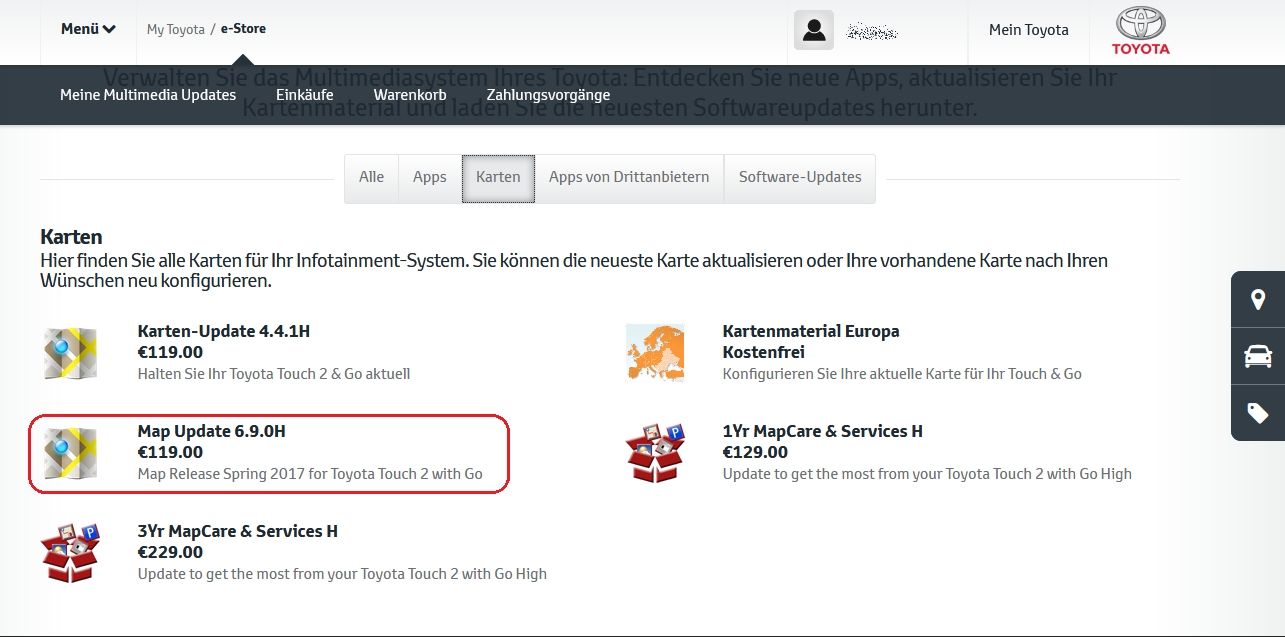1285x637 pixels.
Task: Open the location pin sidebar icon
Action: point(1258,300)
